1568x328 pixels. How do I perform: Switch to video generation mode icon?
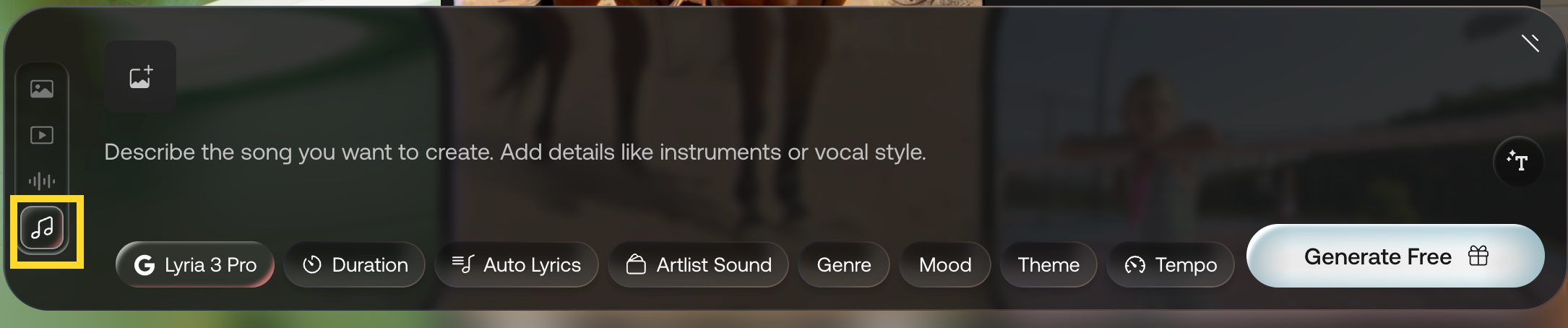pyautogui.click(x=42, y=135)
